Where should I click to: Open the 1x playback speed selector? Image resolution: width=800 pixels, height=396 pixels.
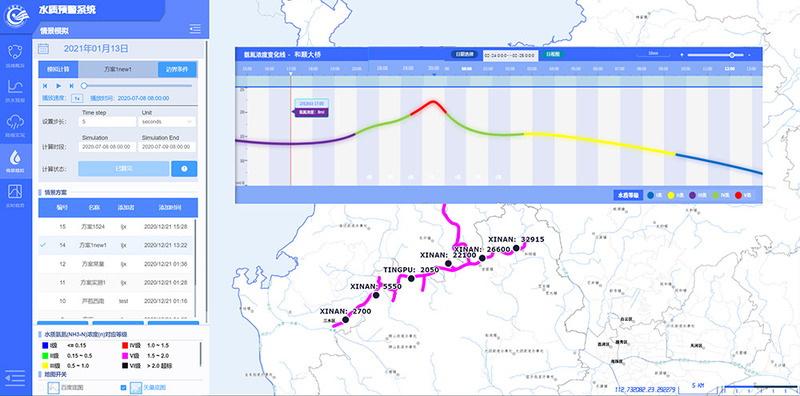[x=77, y=98]
